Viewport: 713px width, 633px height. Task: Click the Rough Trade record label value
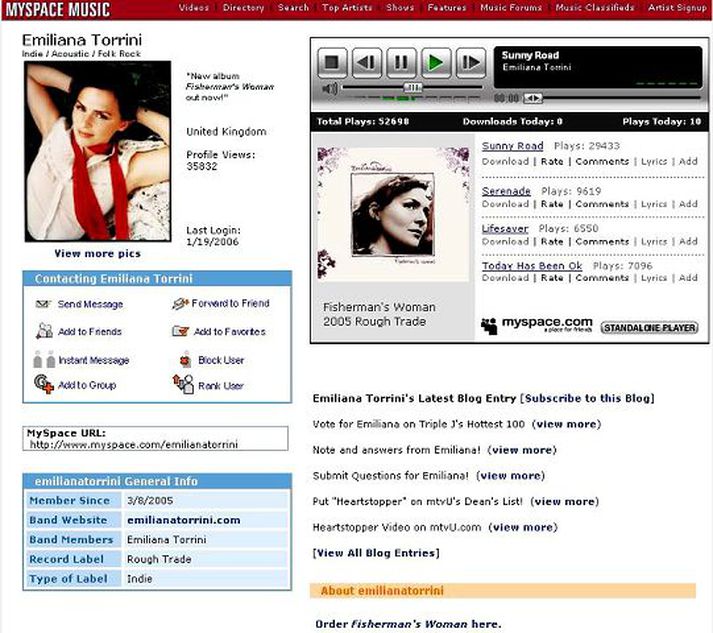pos(159,559)
